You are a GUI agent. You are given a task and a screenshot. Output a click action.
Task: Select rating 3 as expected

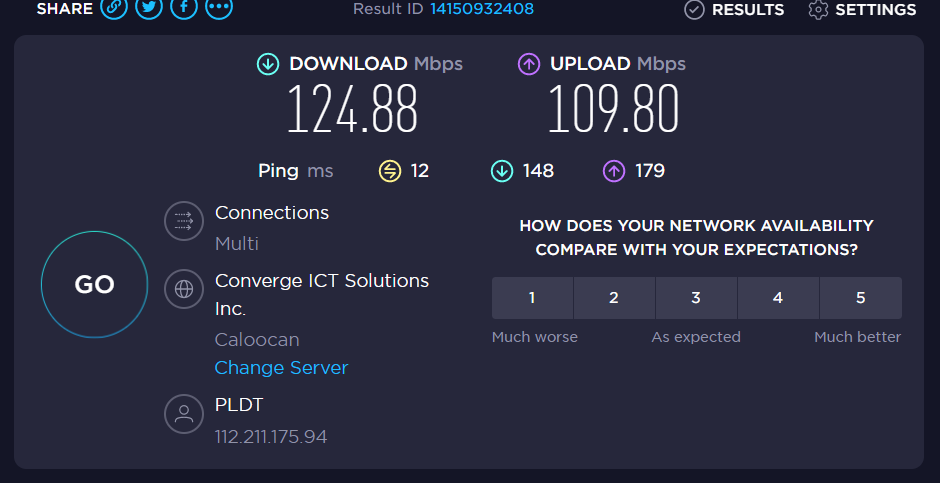pos(696,298)
